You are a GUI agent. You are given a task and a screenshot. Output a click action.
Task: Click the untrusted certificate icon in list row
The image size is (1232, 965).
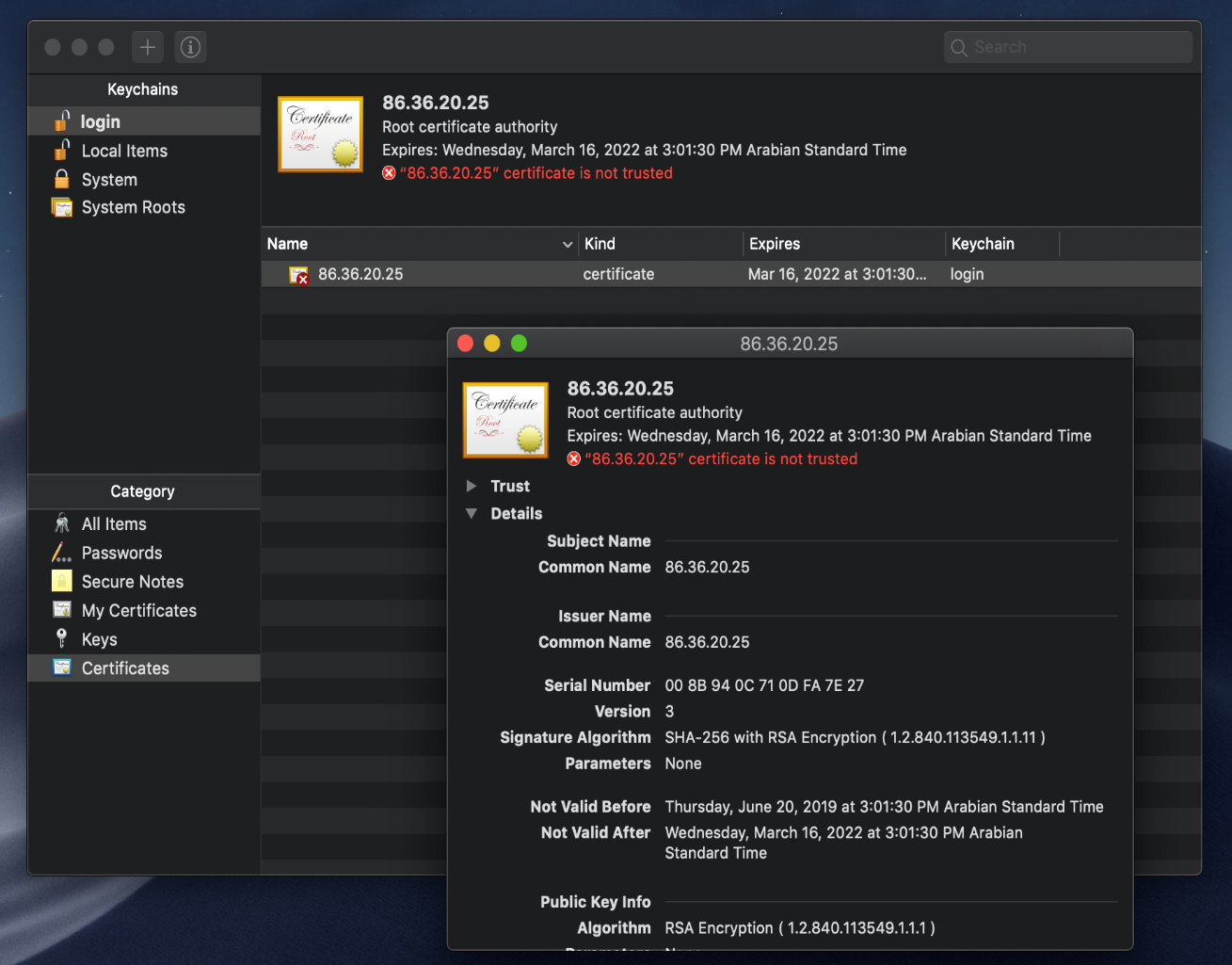point(298,275)
